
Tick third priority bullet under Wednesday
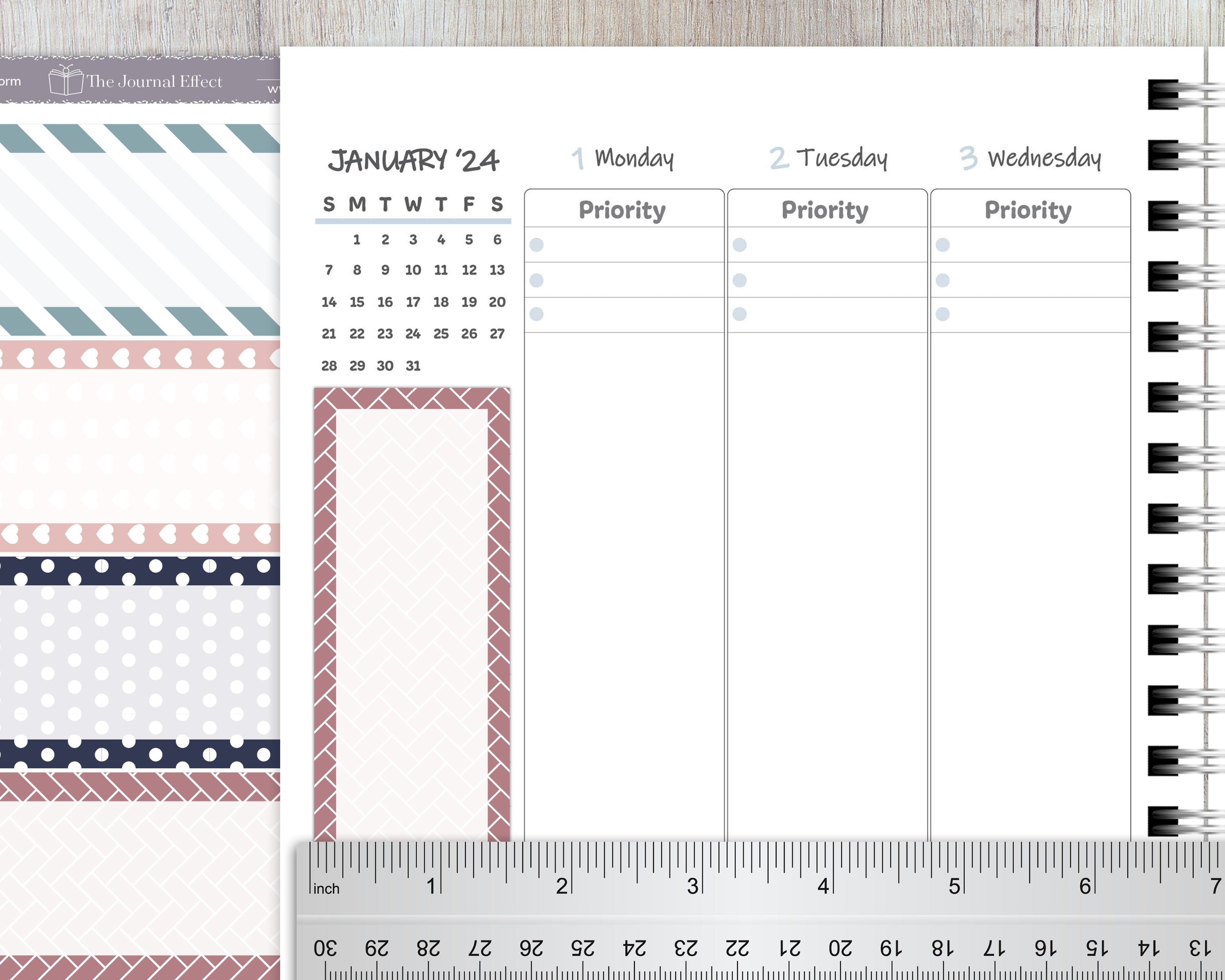coord(942,314)
